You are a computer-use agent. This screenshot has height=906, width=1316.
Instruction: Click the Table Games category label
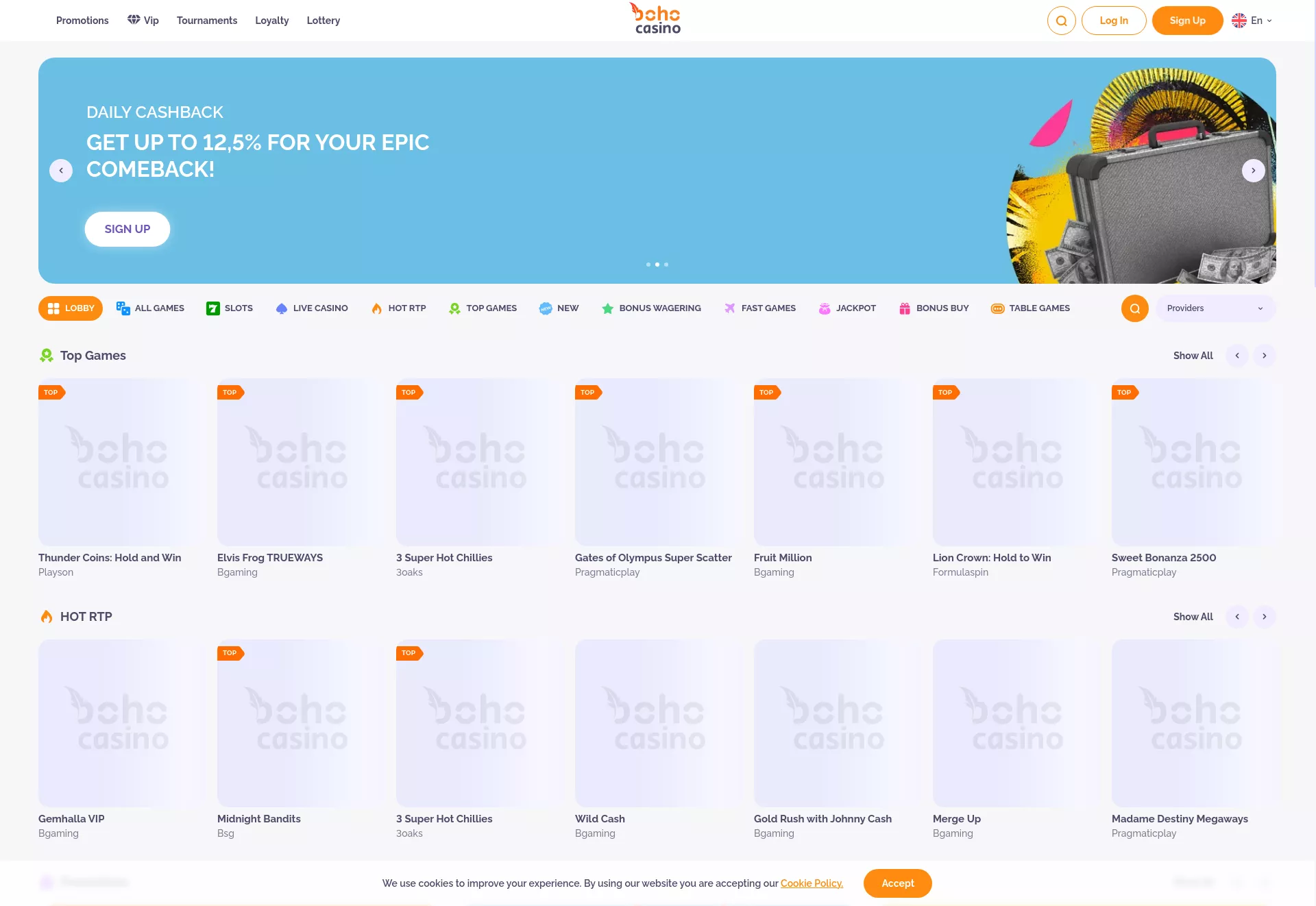[1039, 308]
